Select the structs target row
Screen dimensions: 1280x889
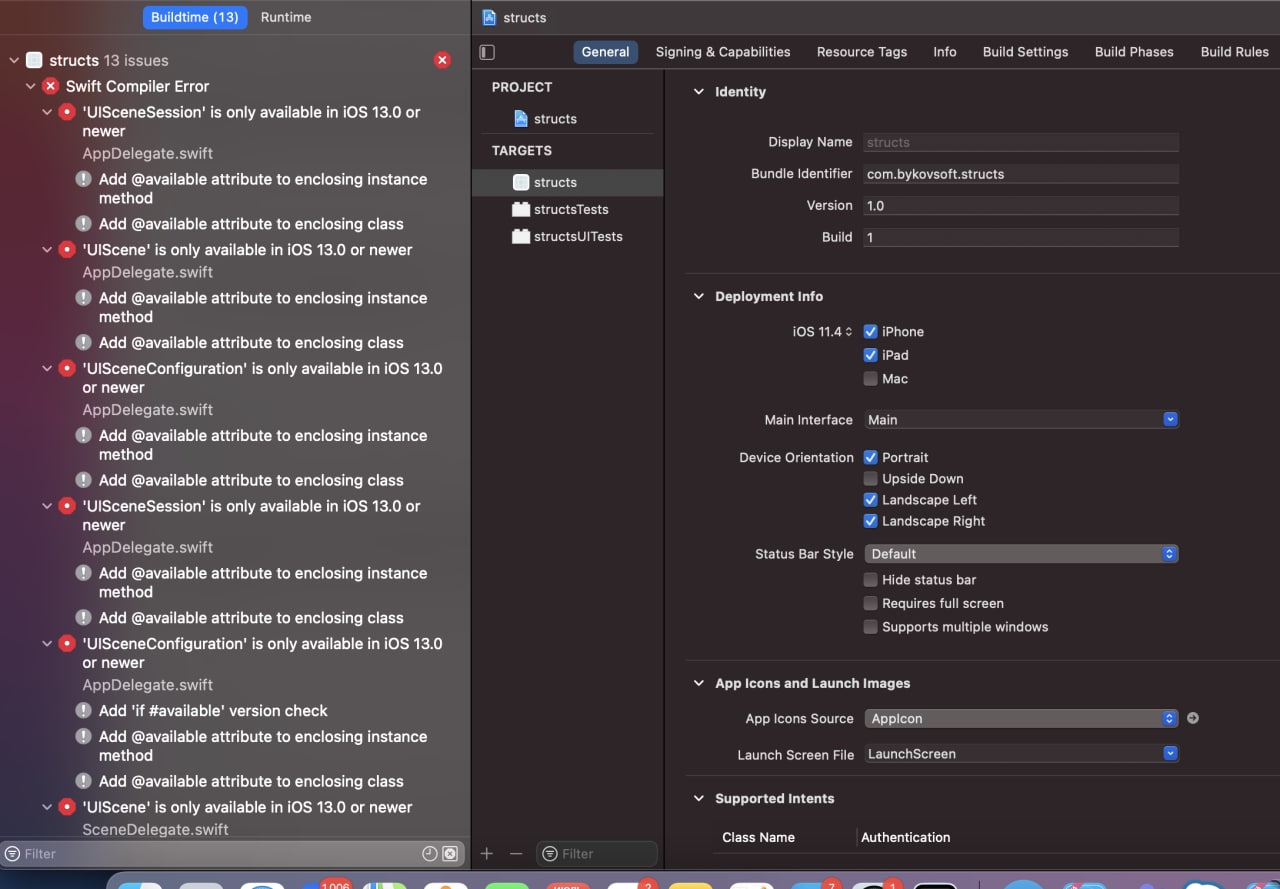coord(567,182)
